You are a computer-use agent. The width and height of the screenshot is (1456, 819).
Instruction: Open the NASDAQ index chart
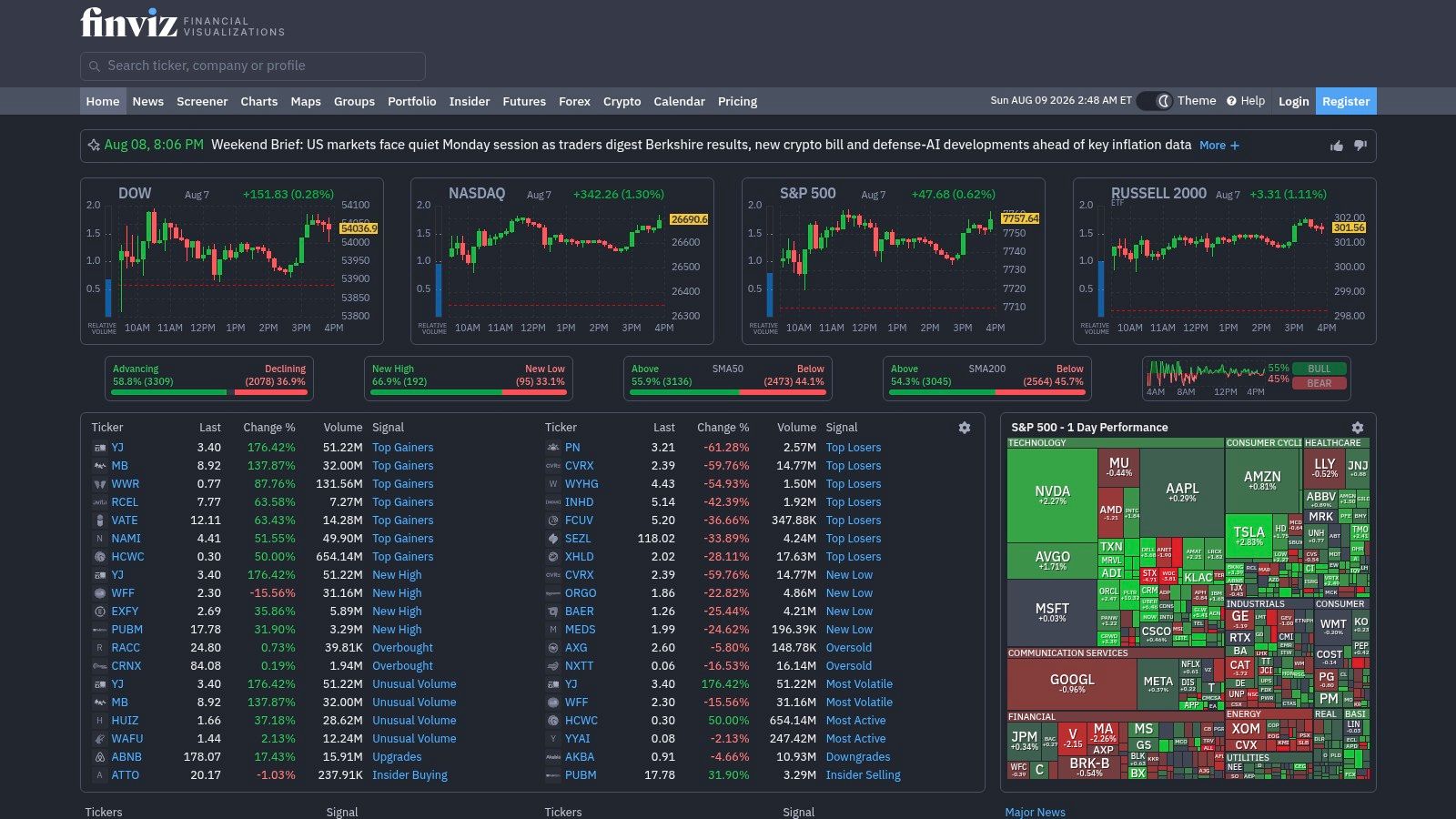(562, 261)
